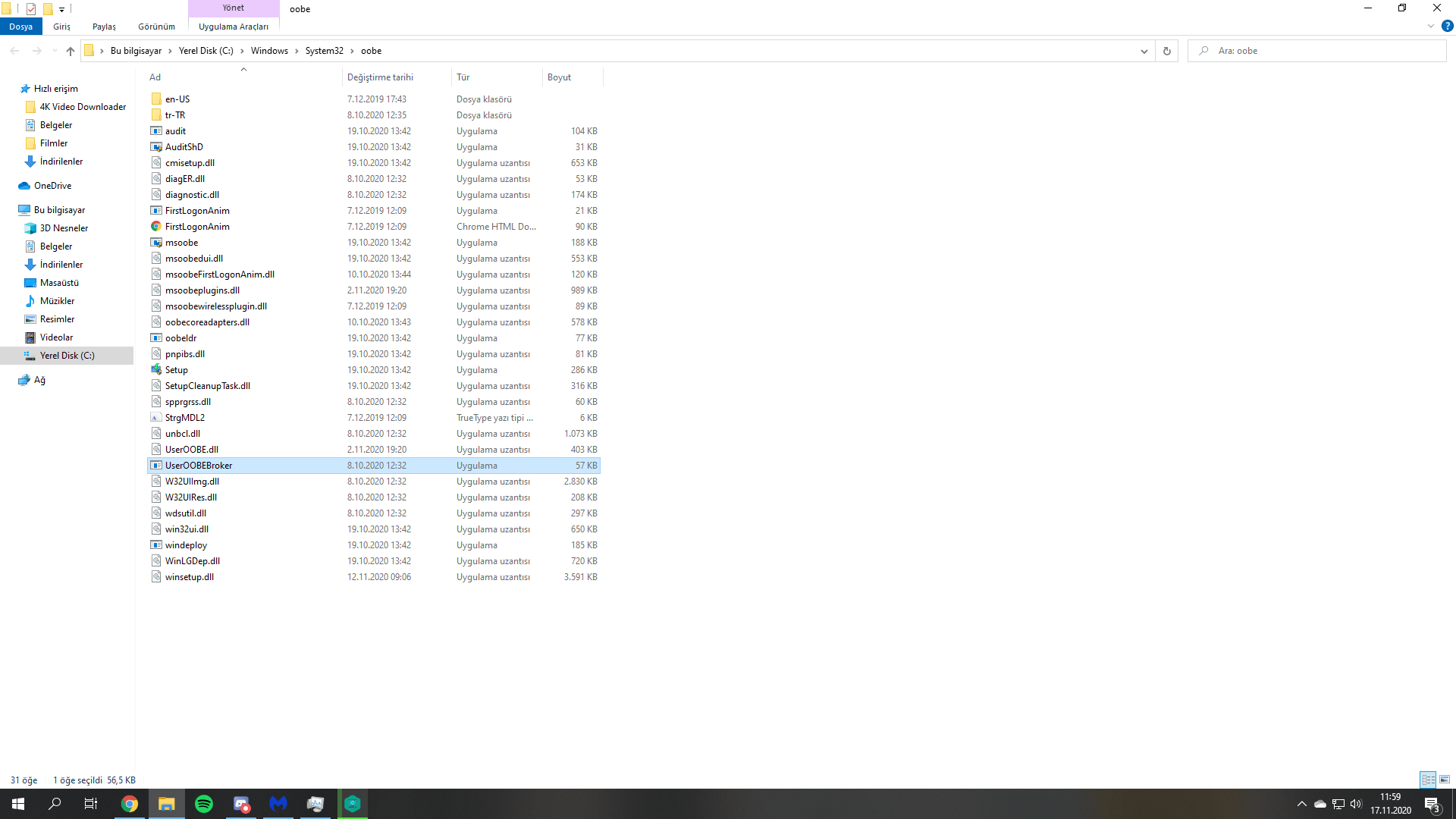Viewport: 1456px width, 819px height.
Task: Open Malwarebytes from the taskbar
Action: pyautogui.click(x=278, y=804)
